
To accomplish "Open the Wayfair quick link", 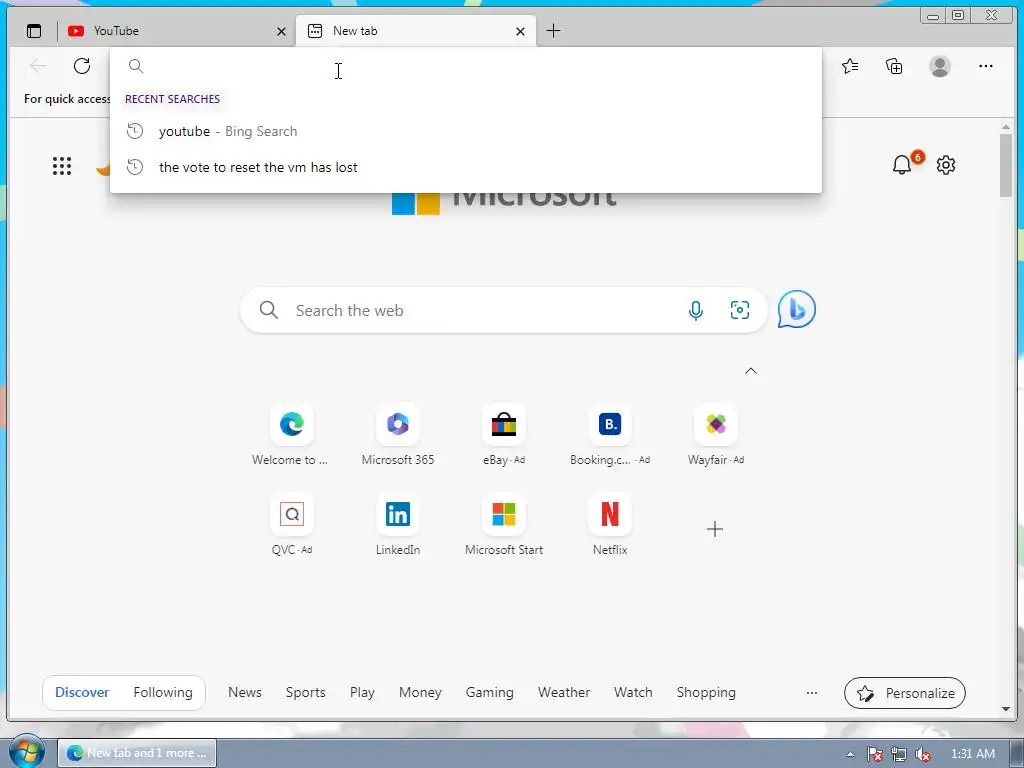I will point(716,435).
